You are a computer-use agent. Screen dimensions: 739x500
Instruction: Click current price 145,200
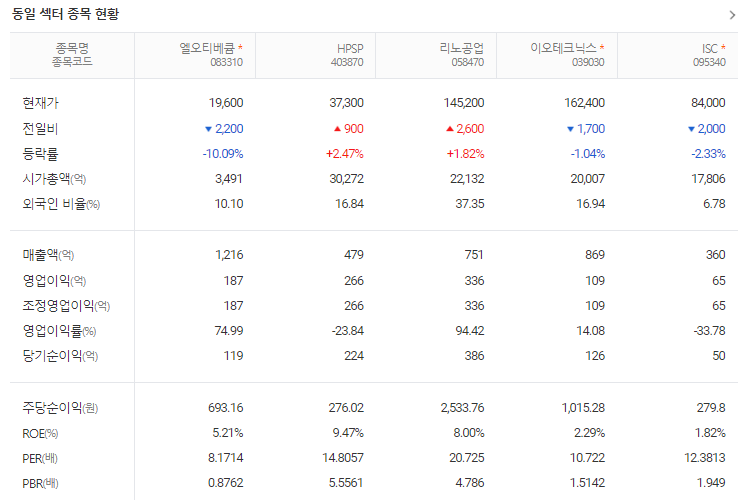coord(464,103)
